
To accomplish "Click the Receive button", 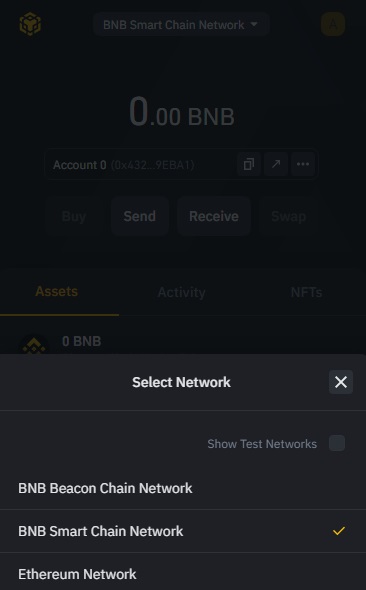I will tap(214, 216).
